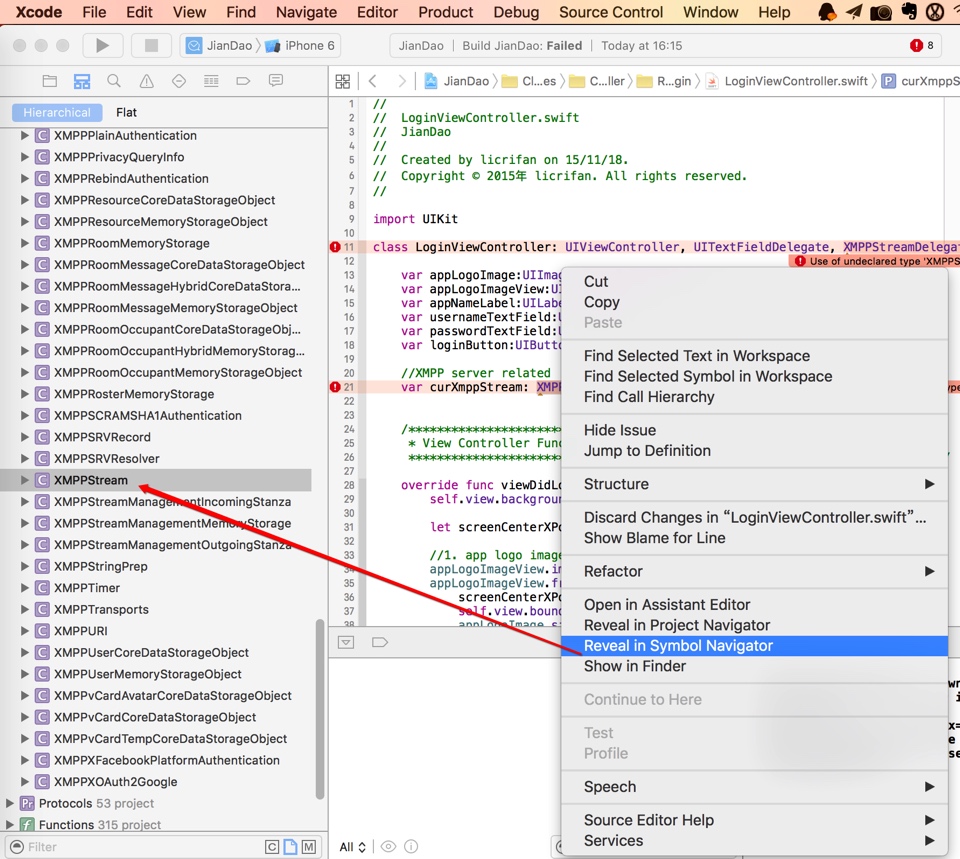Choose Show in Finder
960x859 pixels.
point(754,666)
